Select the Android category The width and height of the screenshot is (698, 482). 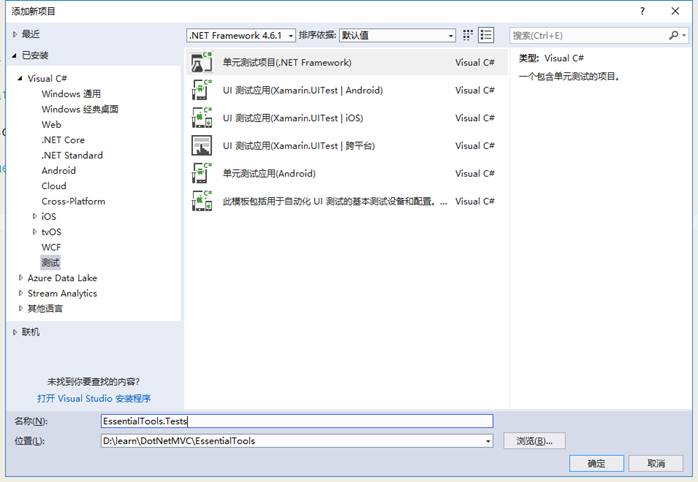point(58,170)
